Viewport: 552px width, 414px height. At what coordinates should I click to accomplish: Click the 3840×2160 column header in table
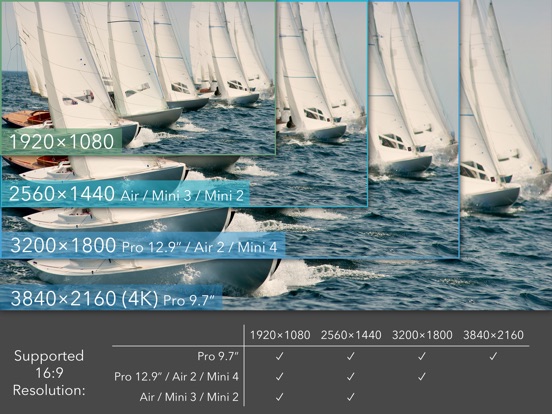coord(493,335)
